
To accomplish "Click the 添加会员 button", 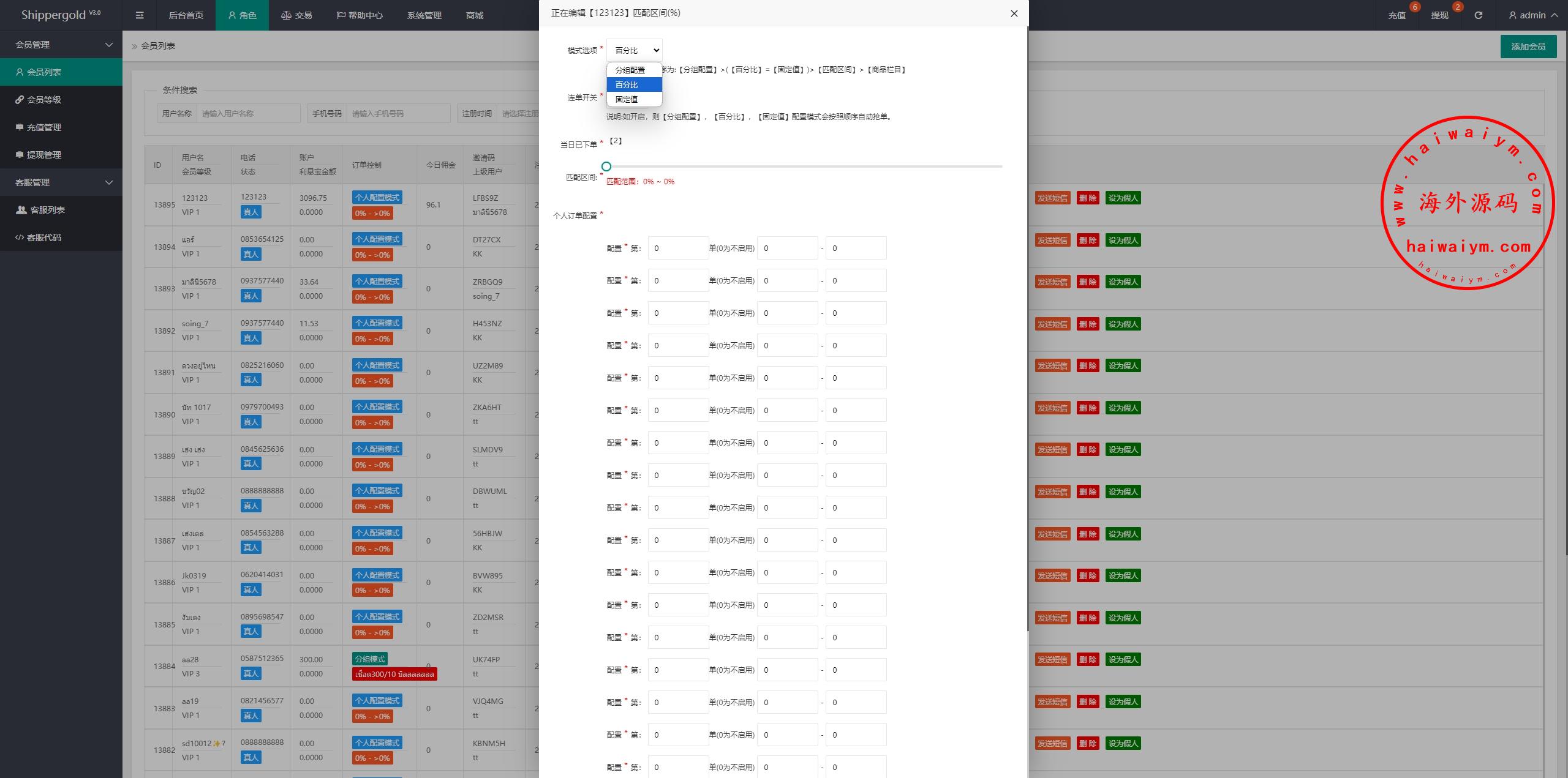I will [1528, 47].
